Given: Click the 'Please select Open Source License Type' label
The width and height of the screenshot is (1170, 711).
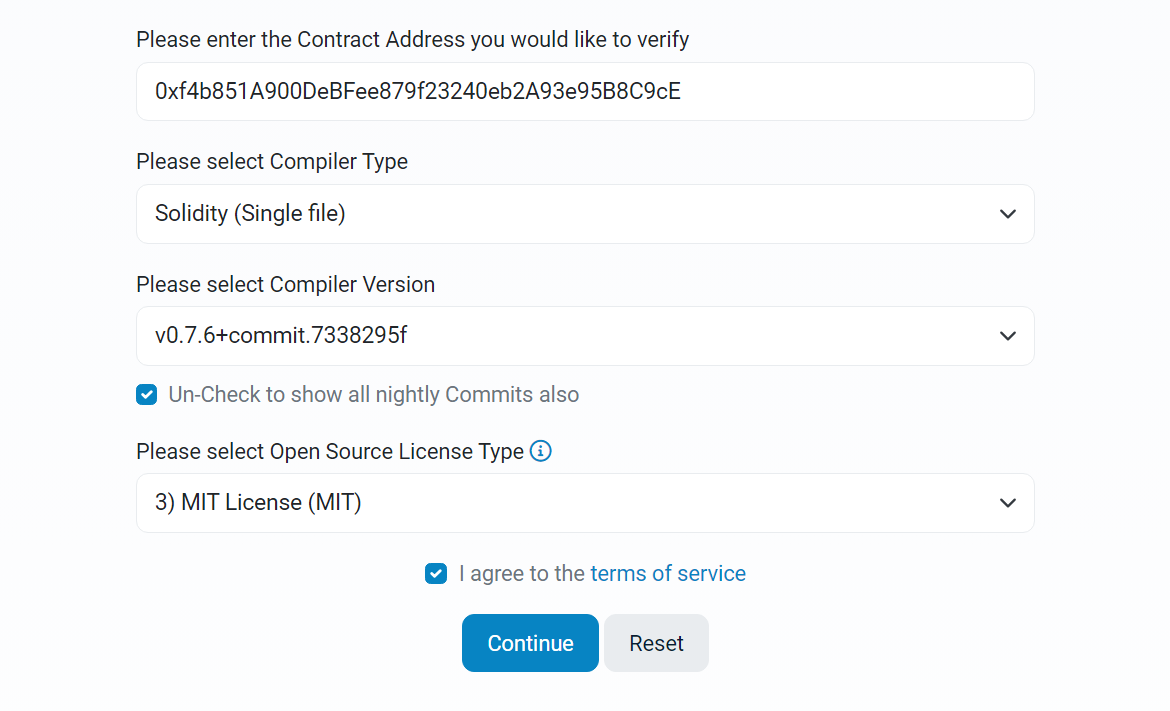Looking at the screenshot, I should [x=330, y=451].
